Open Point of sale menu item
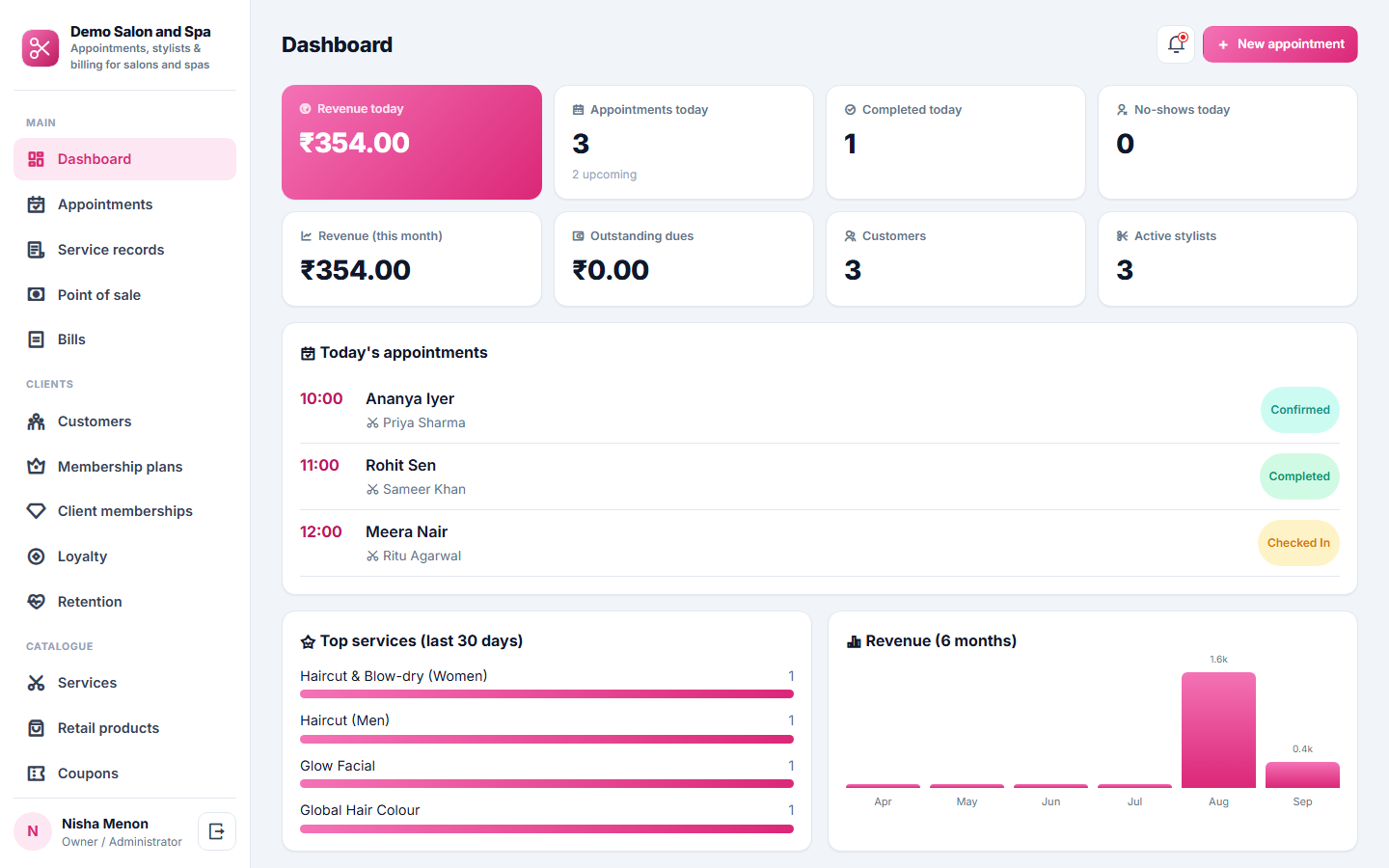The width and height of the screenshot is (1389, 868). coord(124,295)
